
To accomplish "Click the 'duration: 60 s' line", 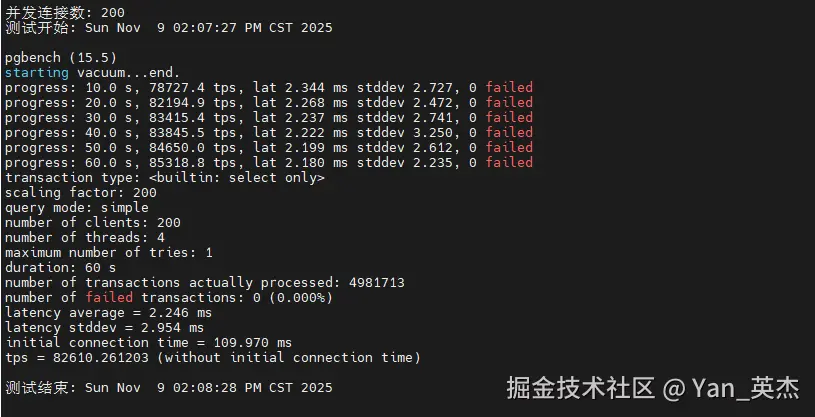I will (x=60, y=267).
